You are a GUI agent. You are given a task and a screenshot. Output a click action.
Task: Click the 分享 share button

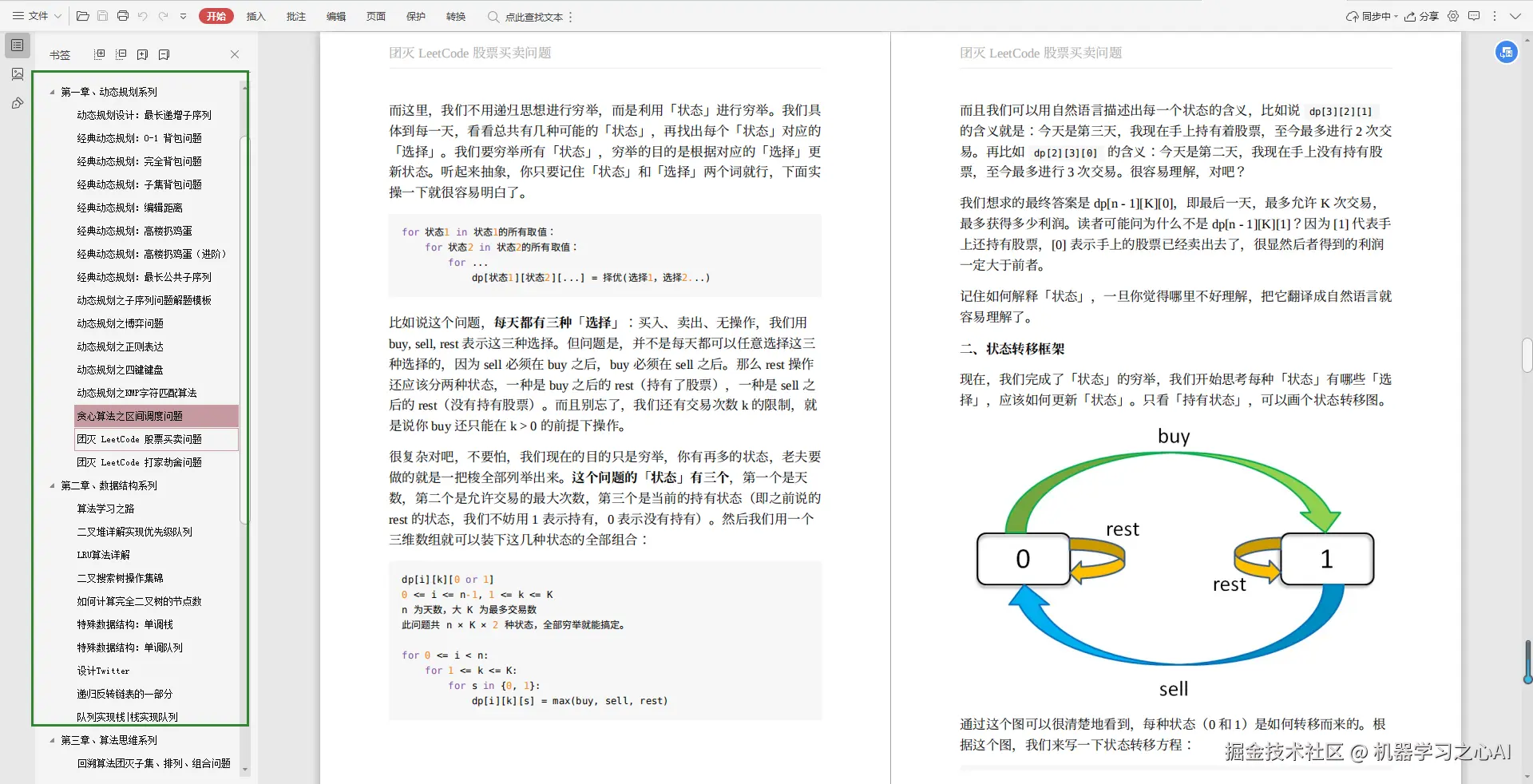[x=1421, y=16]
